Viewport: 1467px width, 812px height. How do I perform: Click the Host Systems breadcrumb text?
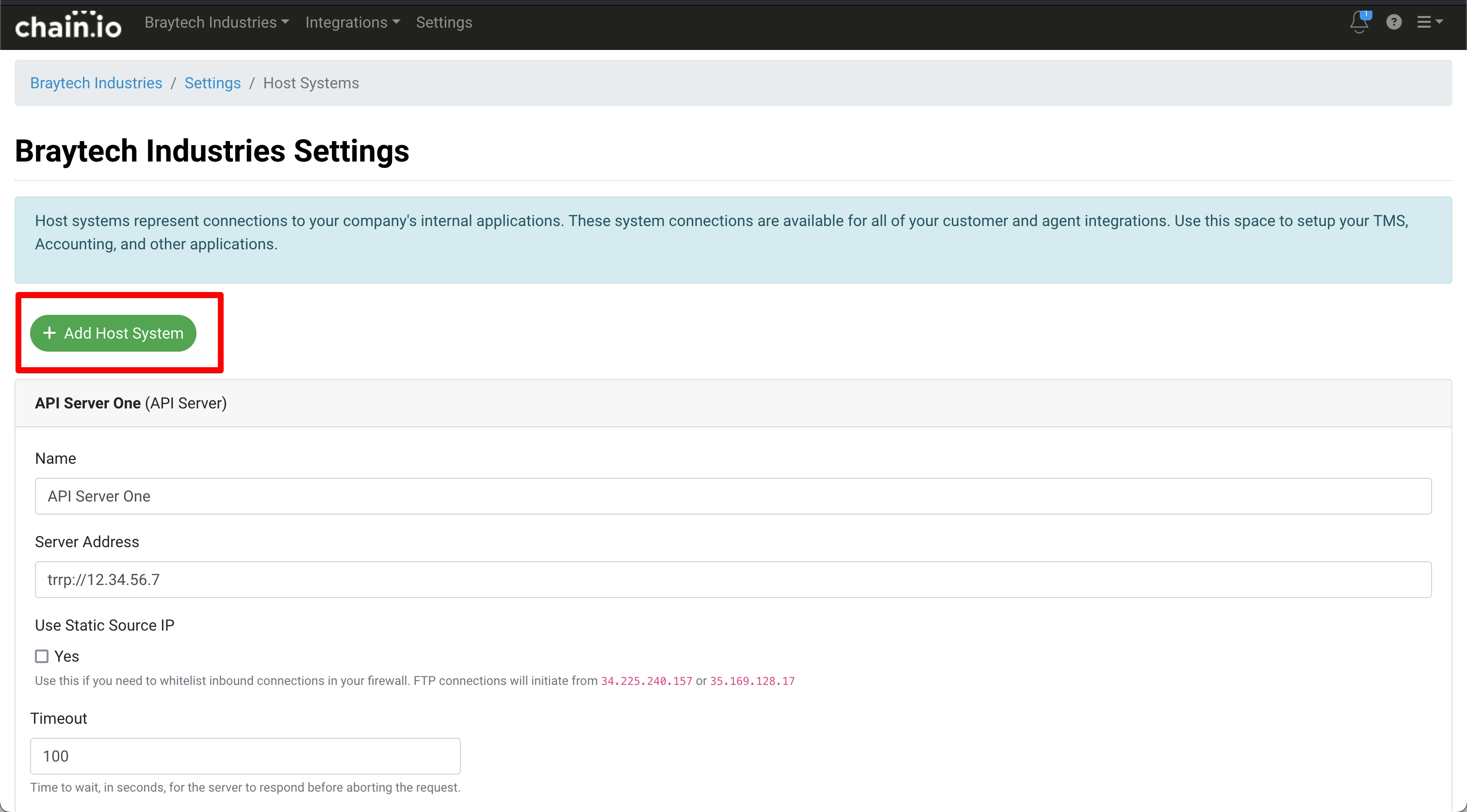[x=311, y=83]
